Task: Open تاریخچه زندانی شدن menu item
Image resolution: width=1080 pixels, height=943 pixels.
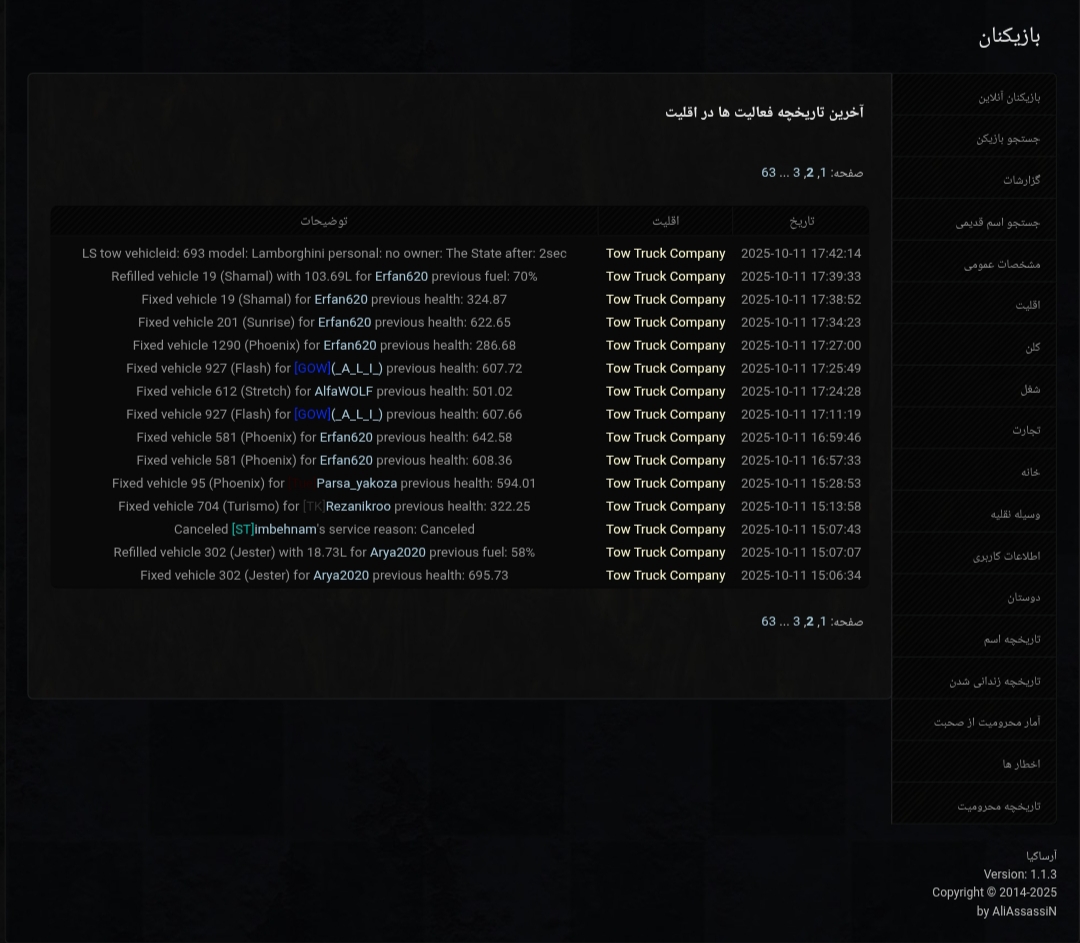Action: point(994,681)
